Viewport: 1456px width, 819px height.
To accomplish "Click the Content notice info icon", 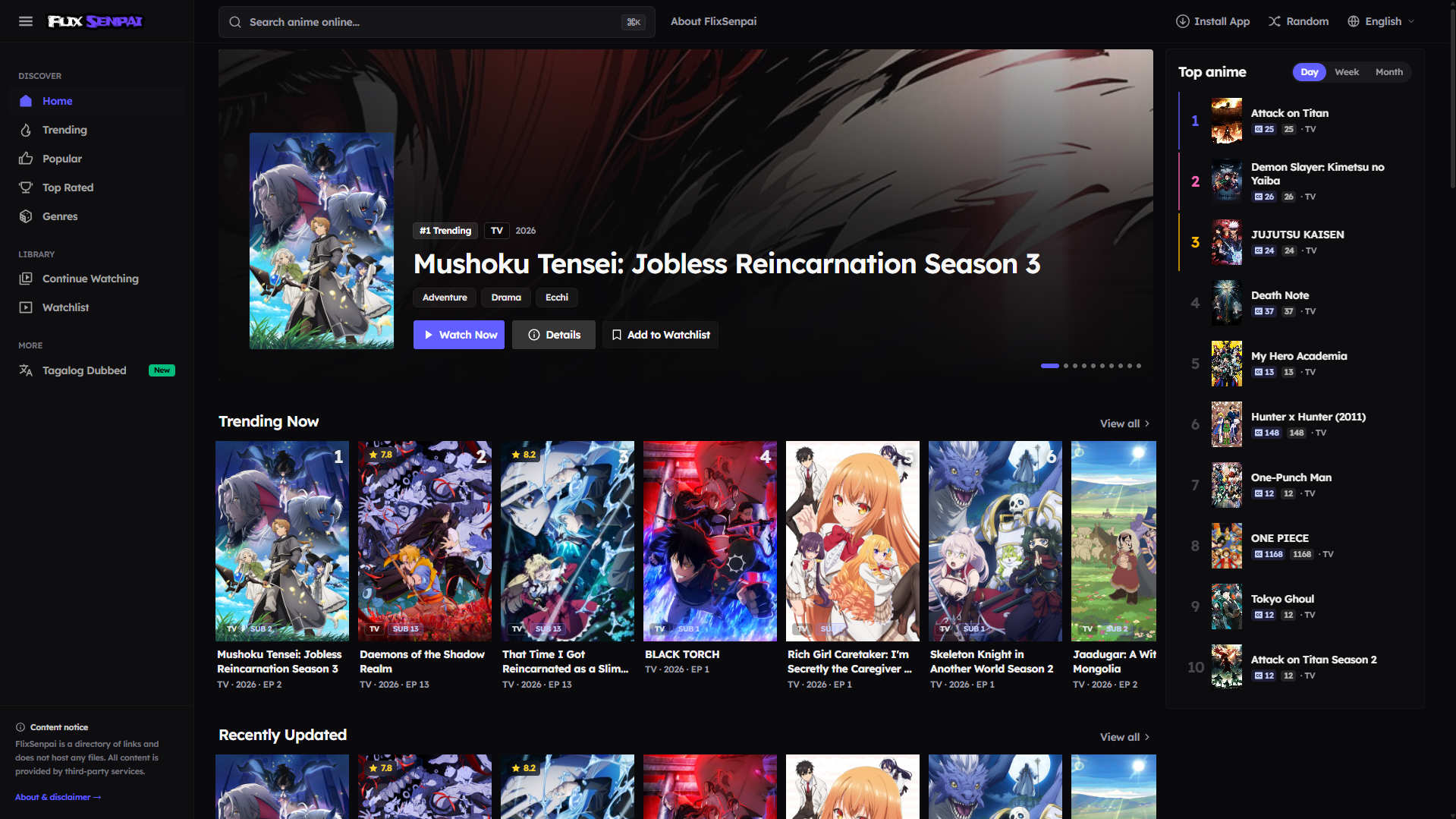I will 20,727.
